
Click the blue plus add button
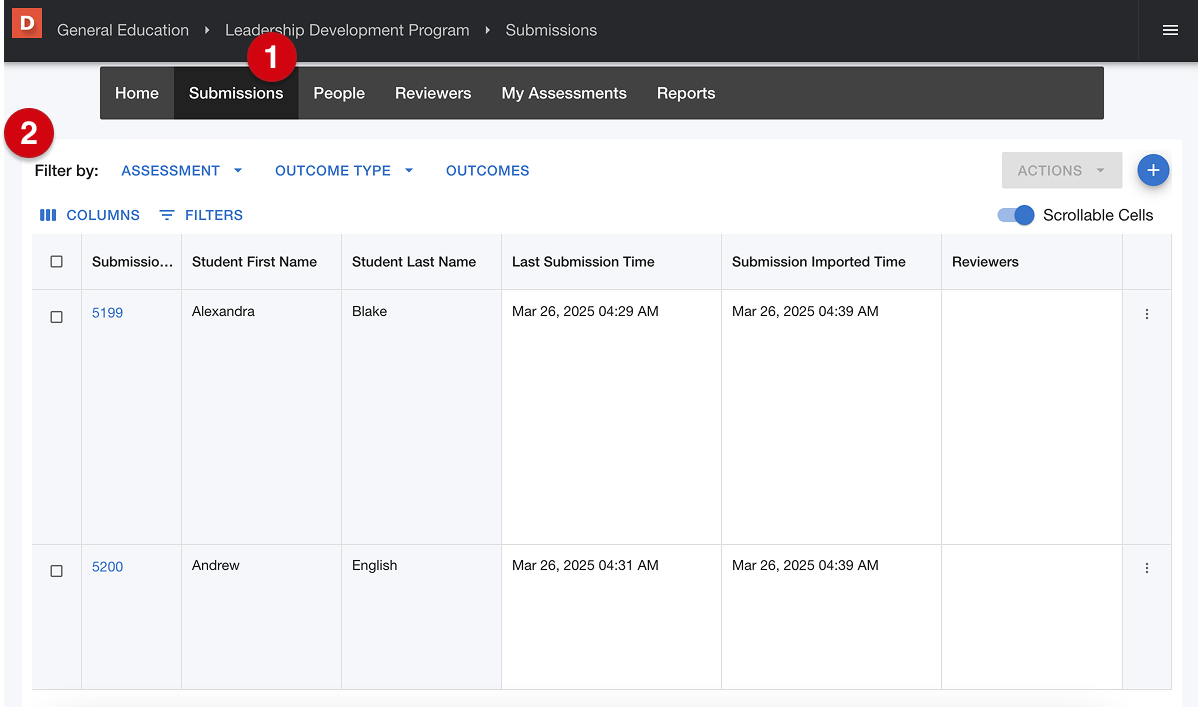point(1153,171)
